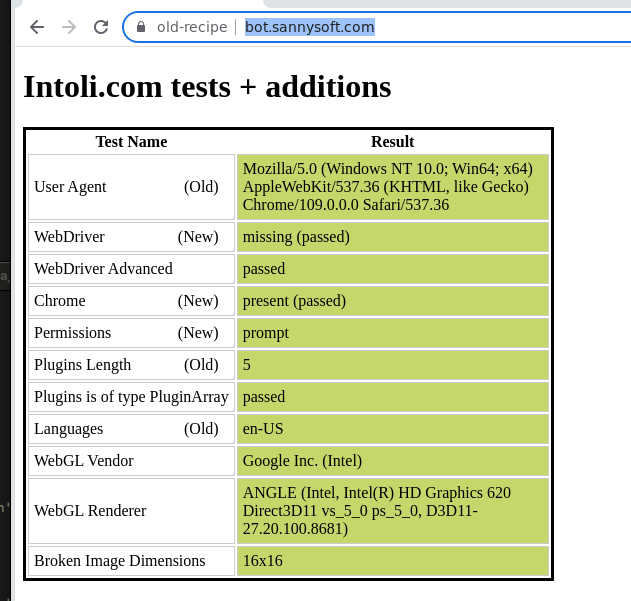Click the heading Intoli.com tests + additions
Screen dimensions: 631x601
pos(207,87)
